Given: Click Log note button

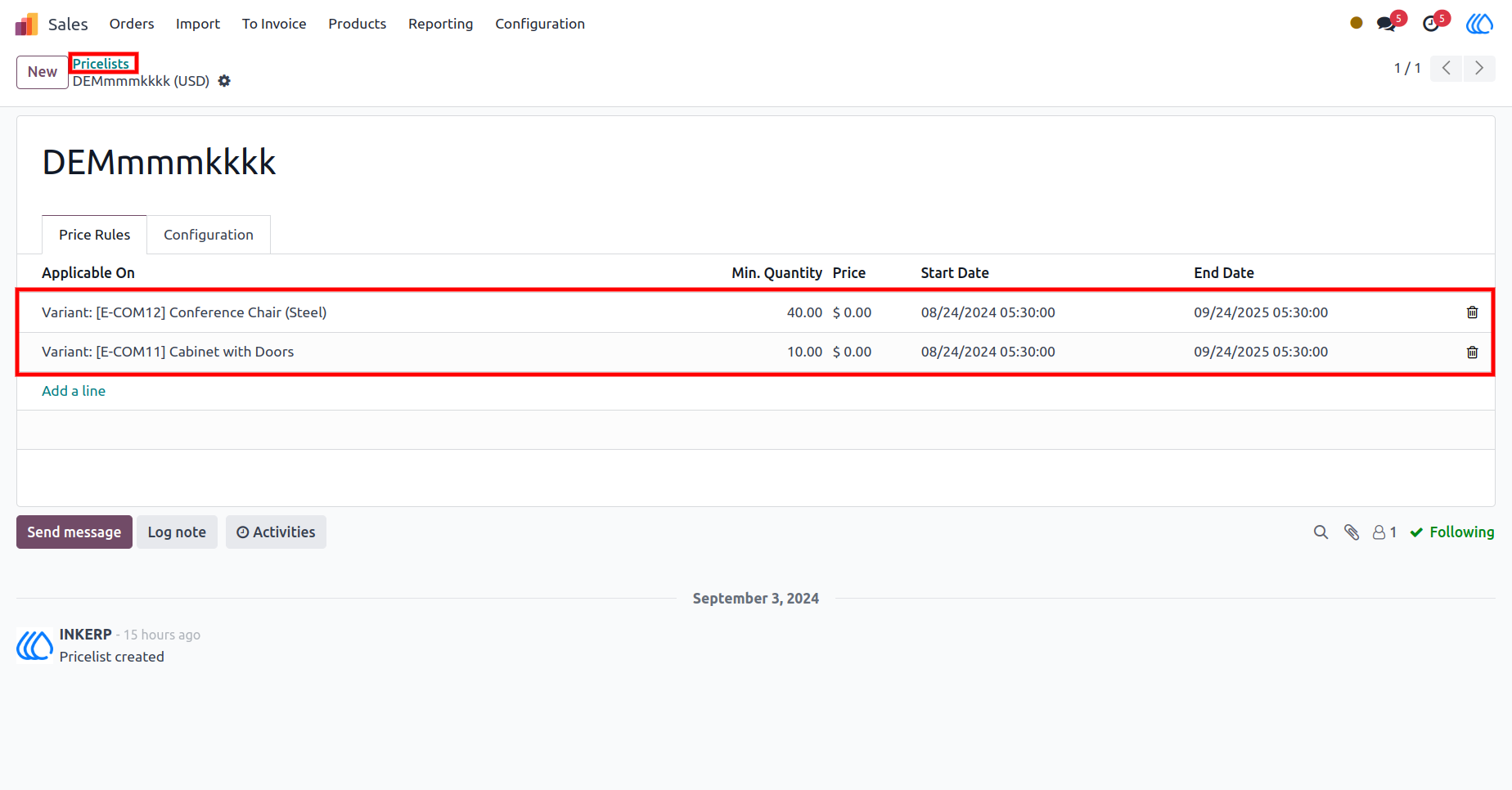Looking at the screenshot, I should pyautogui.click(x=177, y=532).
